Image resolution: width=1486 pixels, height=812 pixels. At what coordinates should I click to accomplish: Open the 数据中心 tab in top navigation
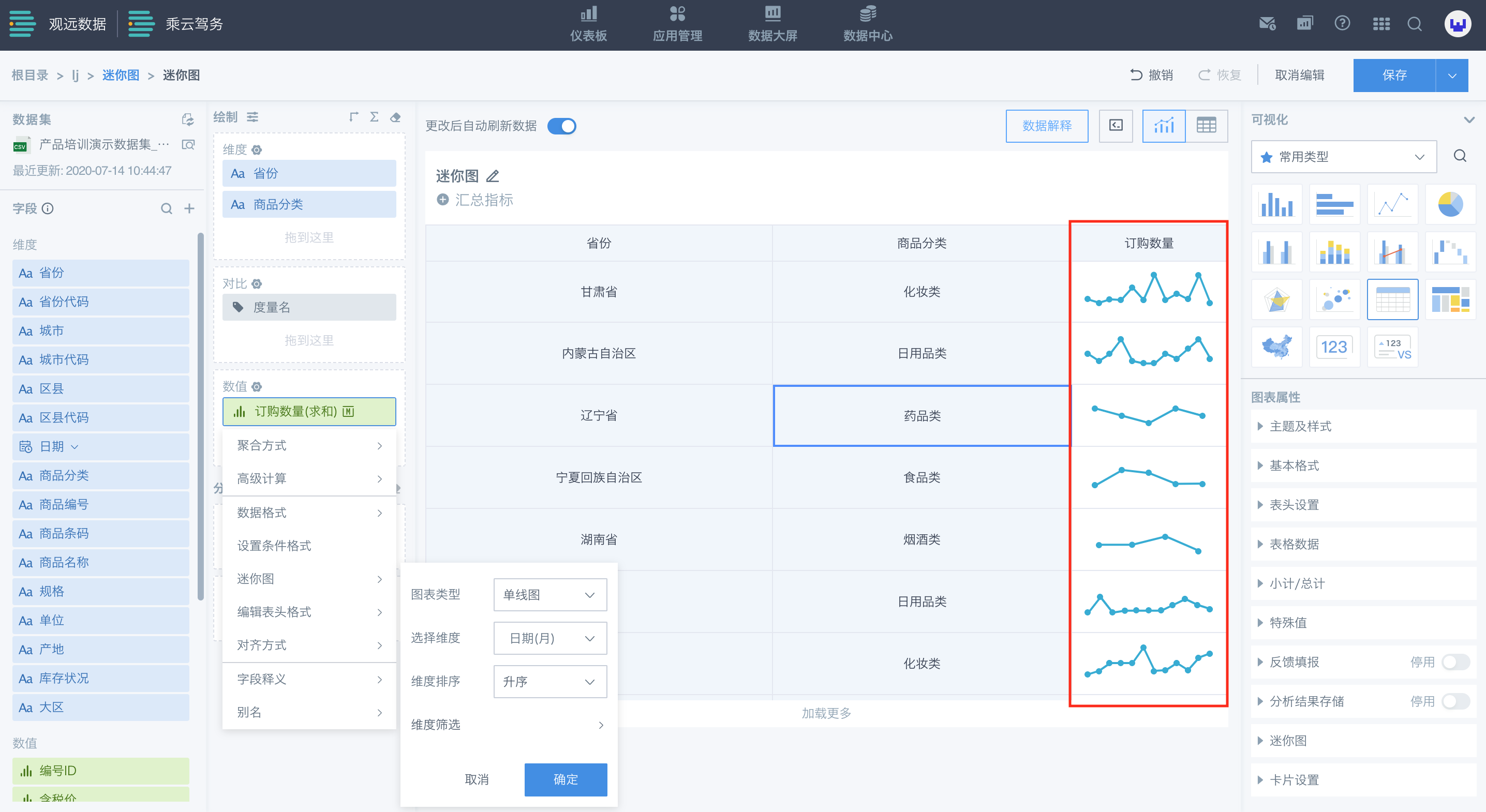click(867, 24)
